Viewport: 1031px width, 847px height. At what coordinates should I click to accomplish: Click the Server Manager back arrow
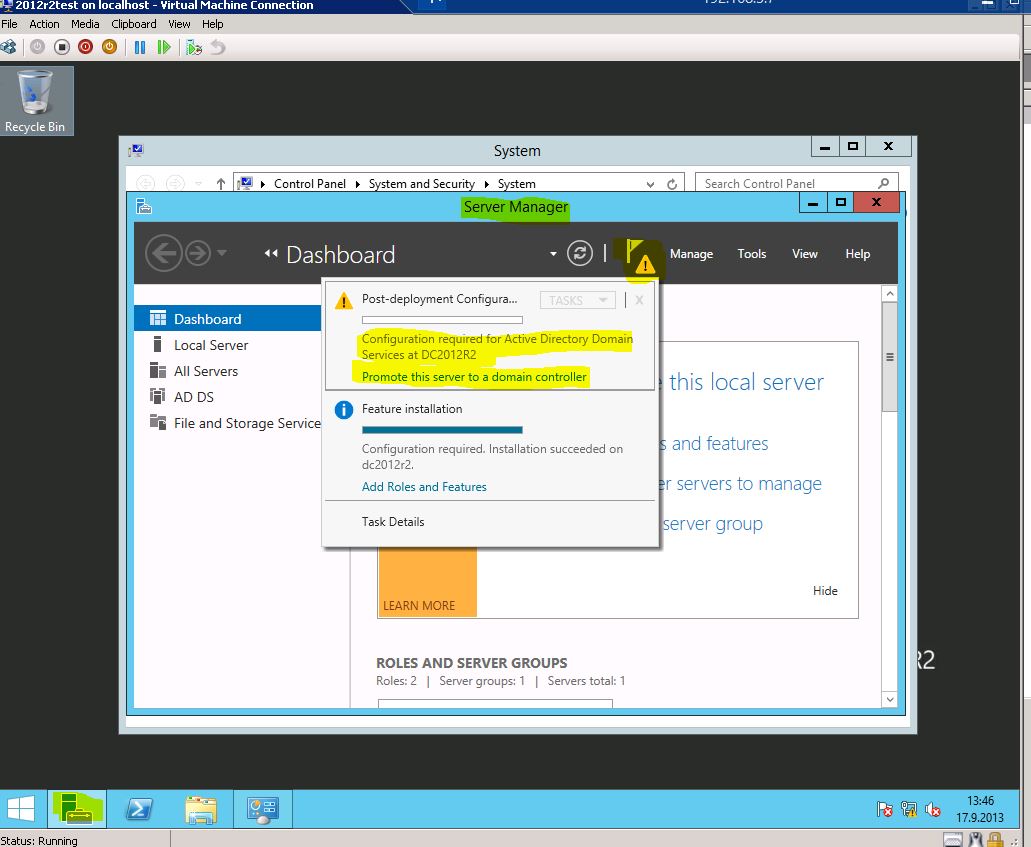click(x=163, y=253)
